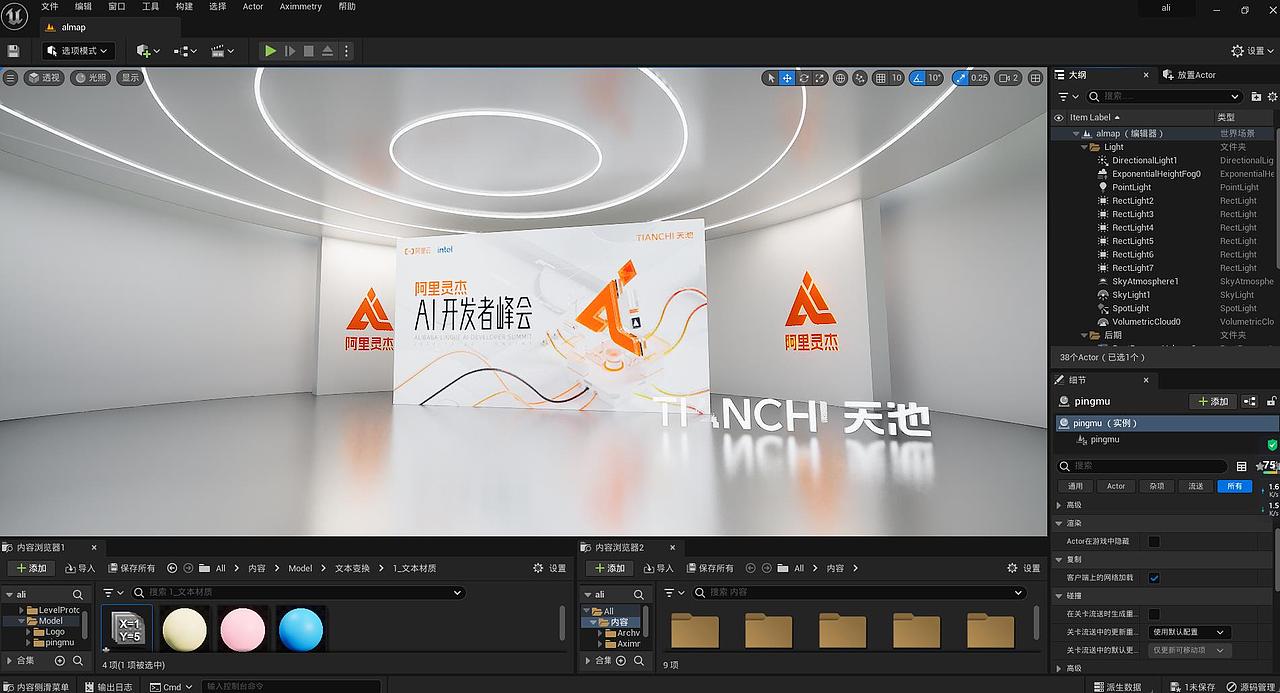Click 导入 in 内容浏览器1
Image resolution: width=1280 pixels, height=693 pixels.
pos(80,568)
